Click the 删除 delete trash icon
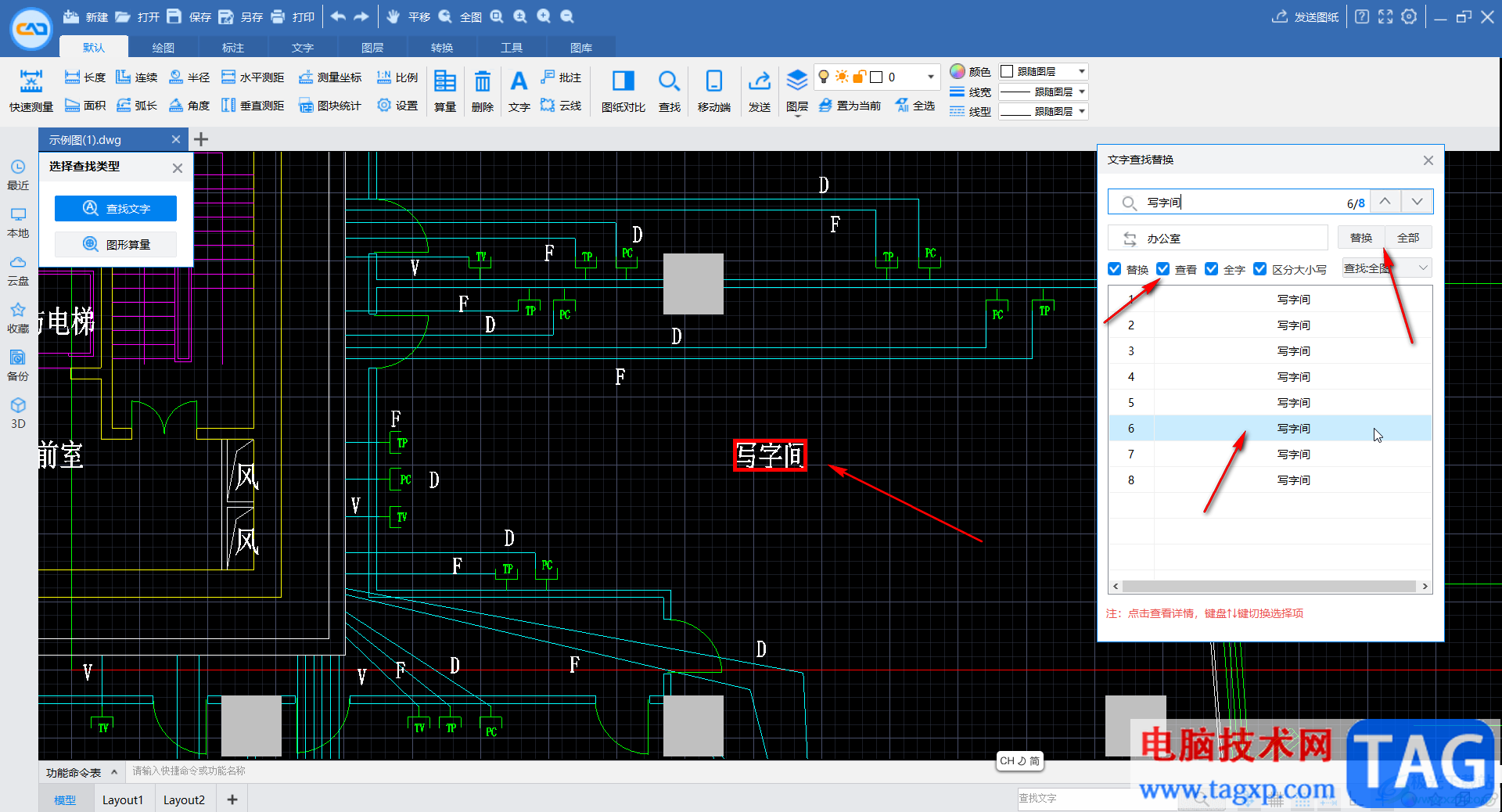This screenshot has height=812, width=1502. click(x=483, y=91)
